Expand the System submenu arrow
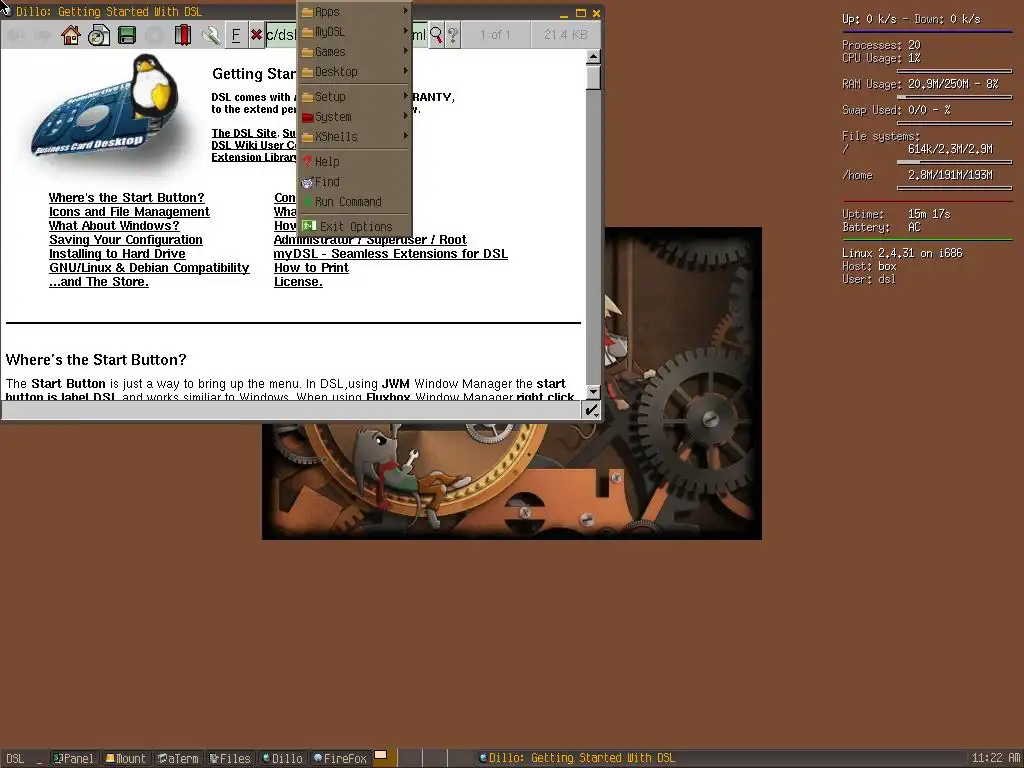The width and height of the screenshot is (1024, 768). (406, 116)
